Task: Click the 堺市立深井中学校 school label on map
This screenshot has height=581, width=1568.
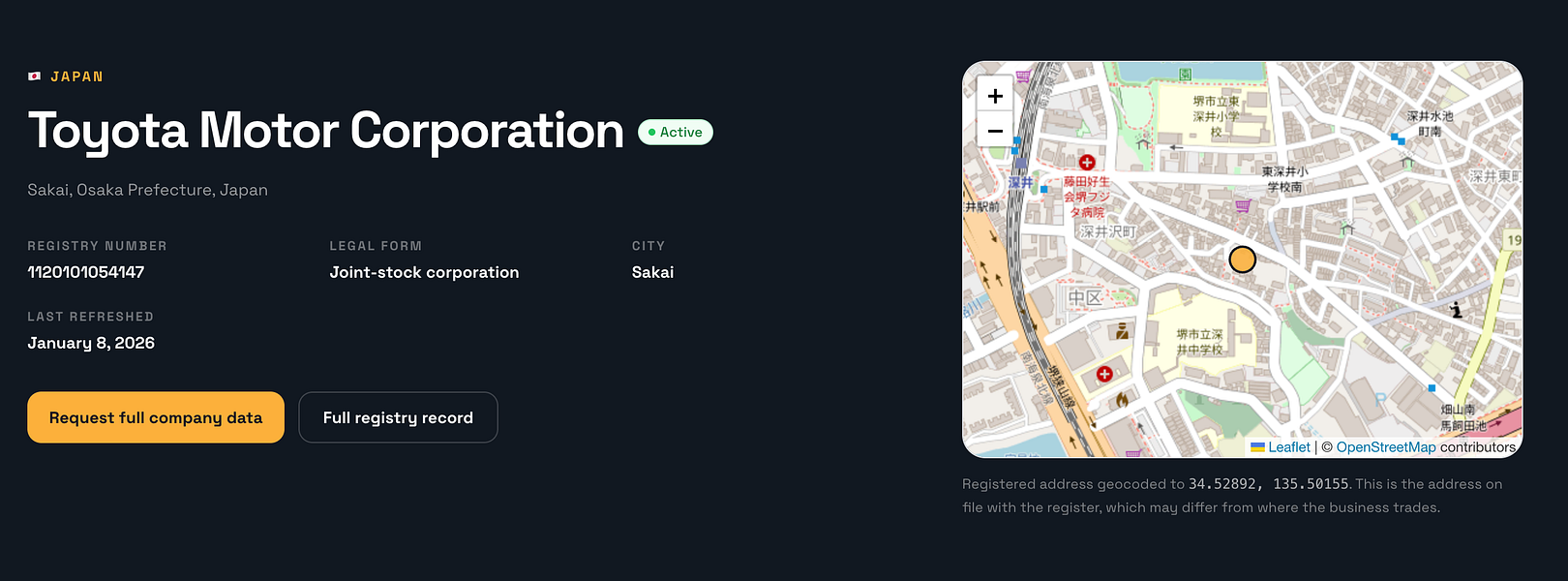Action: tap(1200, 342)
